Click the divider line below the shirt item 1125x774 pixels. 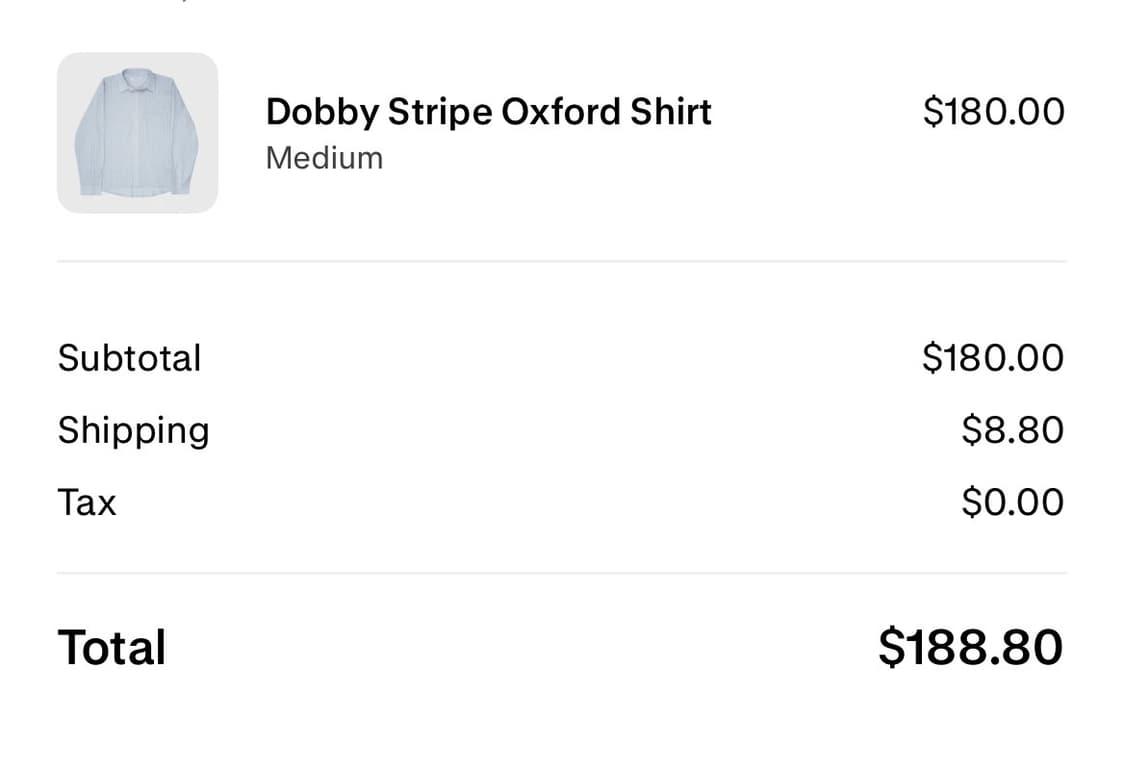coord(562,262)
